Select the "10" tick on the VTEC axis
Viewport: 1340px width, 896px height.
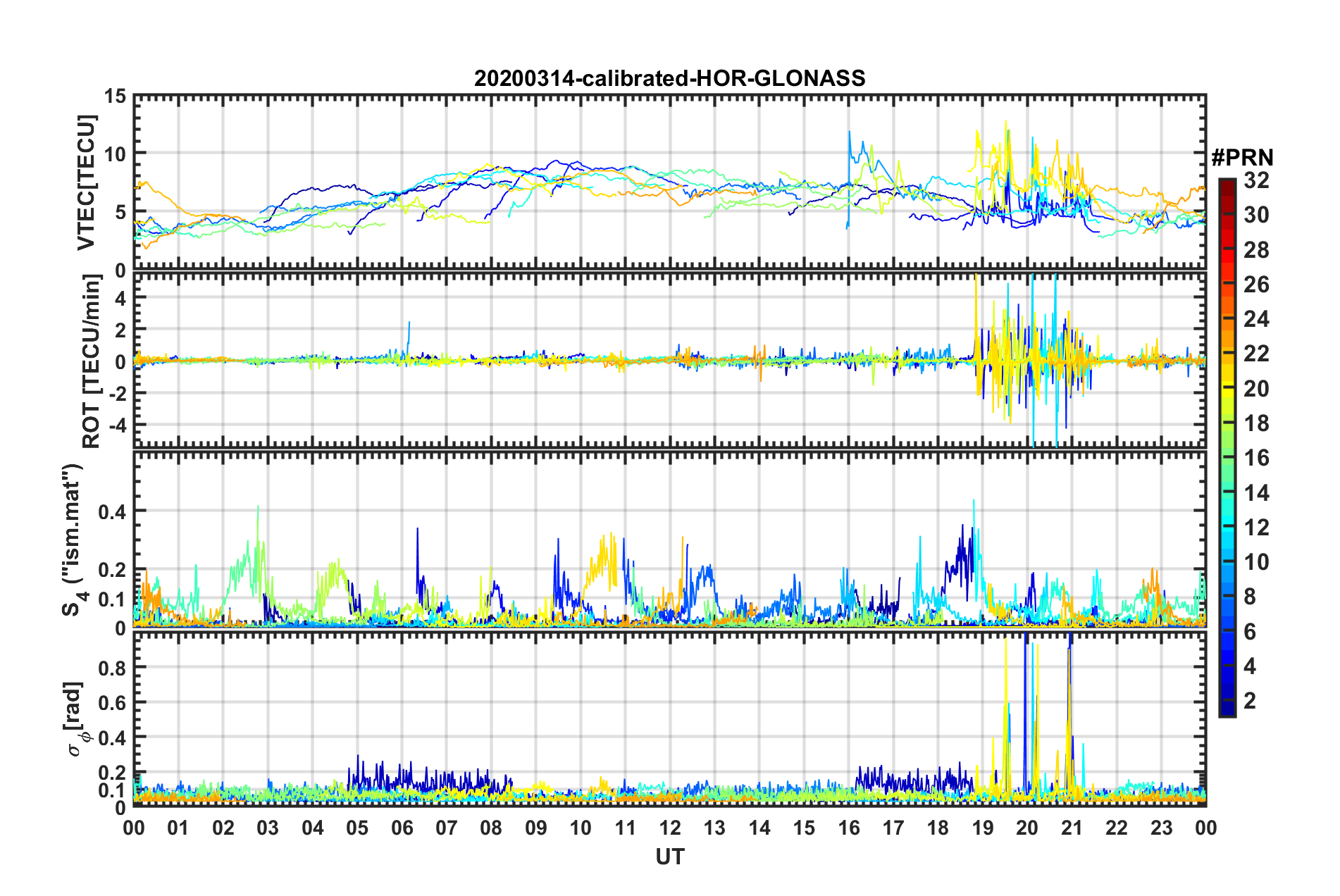pyautogui.click(x=116, y=154)
